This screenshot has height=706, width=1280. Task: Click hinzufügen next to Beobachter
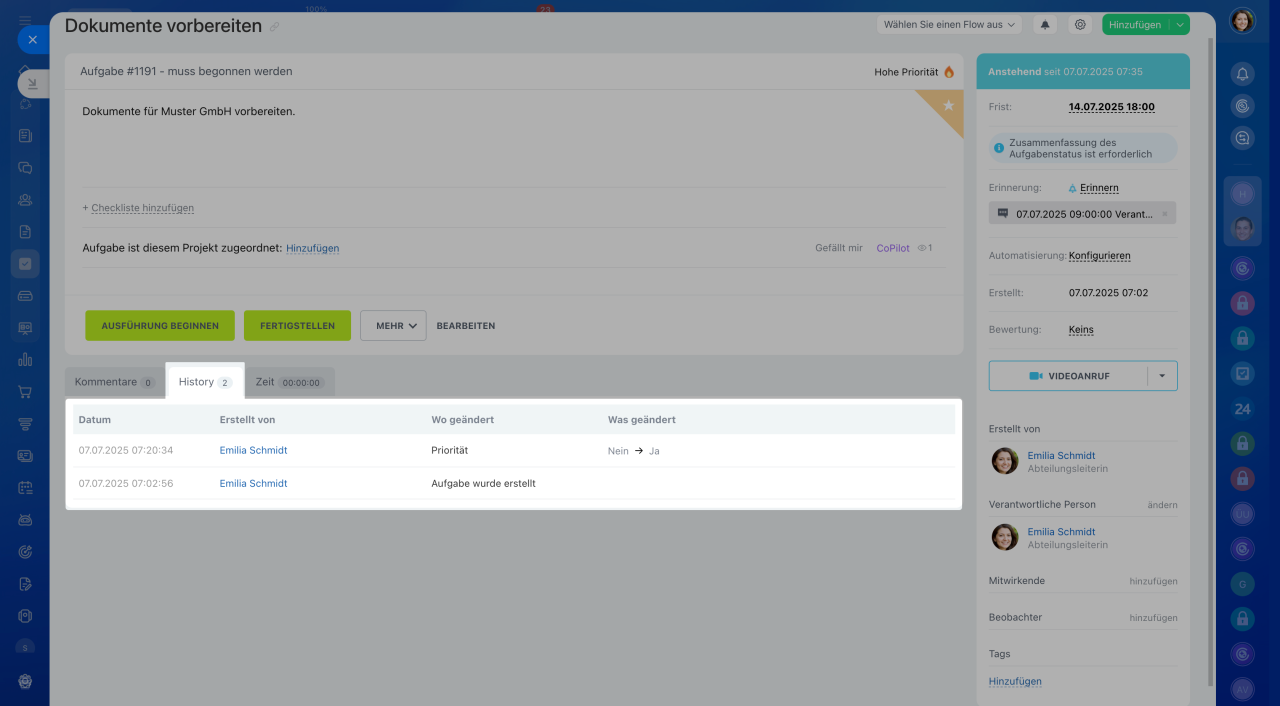[1153, 618]
